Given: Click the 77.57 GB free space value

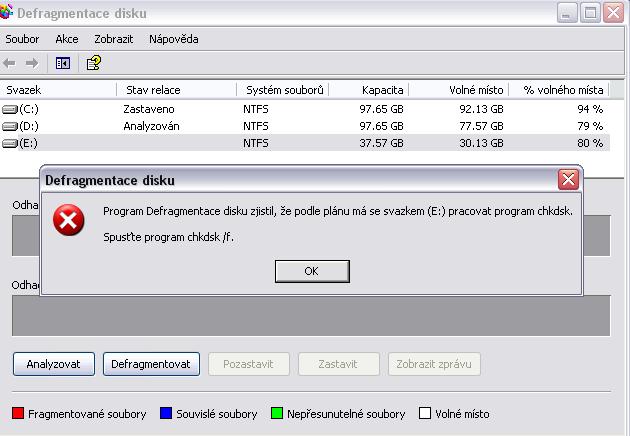Looking at the screenshot, I should click(x=481, y=127).
